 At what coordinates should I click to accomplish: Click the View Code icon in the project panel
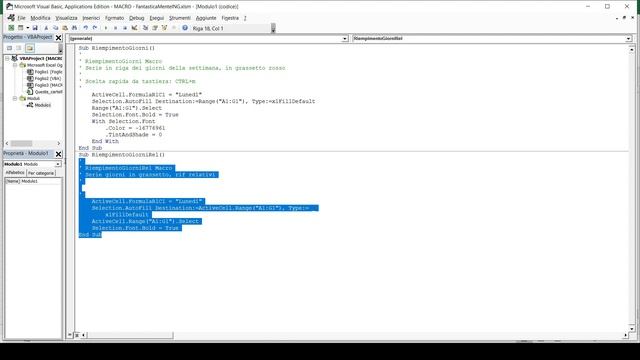coord(9,48)
